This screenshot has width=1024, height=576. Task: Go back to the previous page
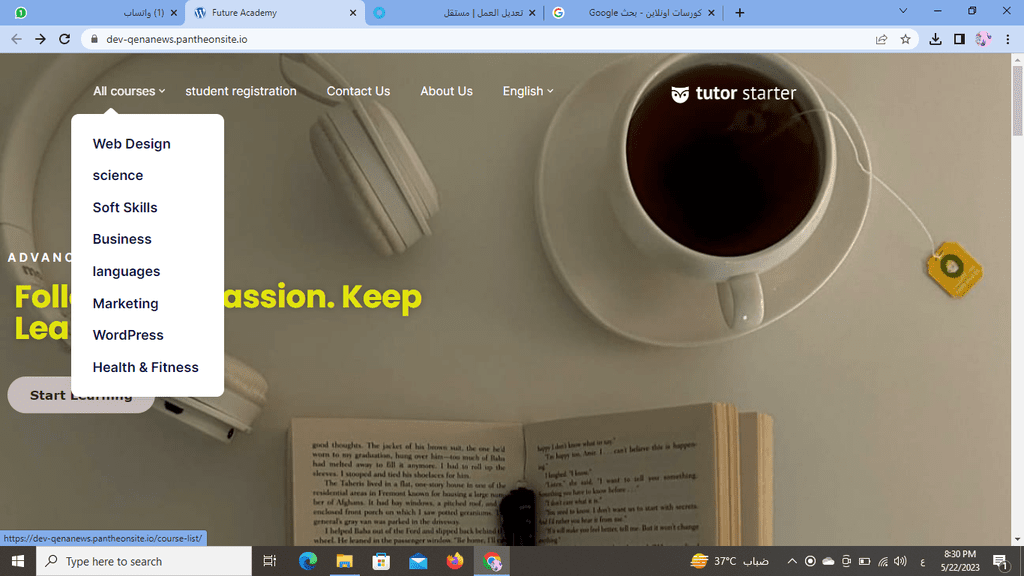[16, 39]
